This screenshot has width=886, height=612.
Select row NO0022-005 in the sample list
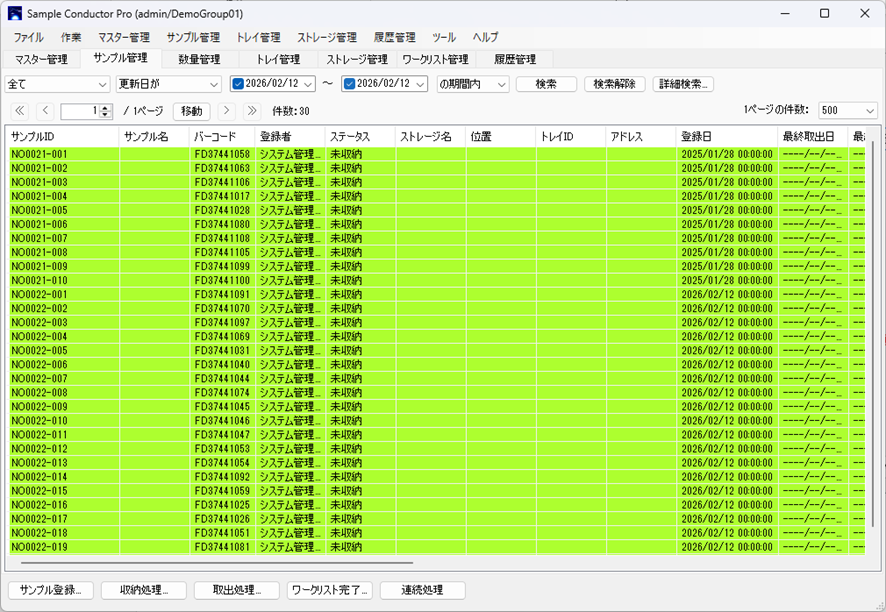point(40,351)
